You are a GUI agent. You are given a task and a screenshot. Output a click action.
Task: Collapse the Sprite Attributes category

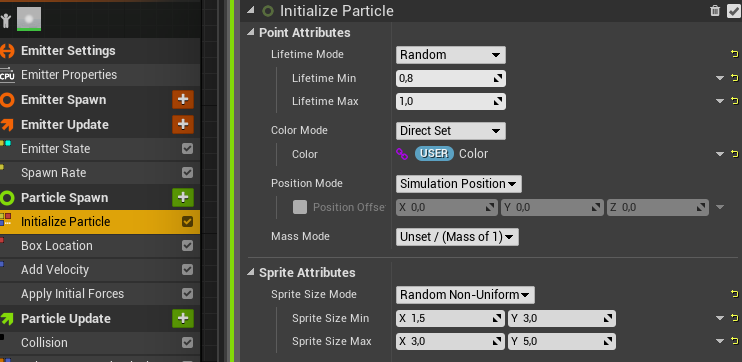click(251, 273)
